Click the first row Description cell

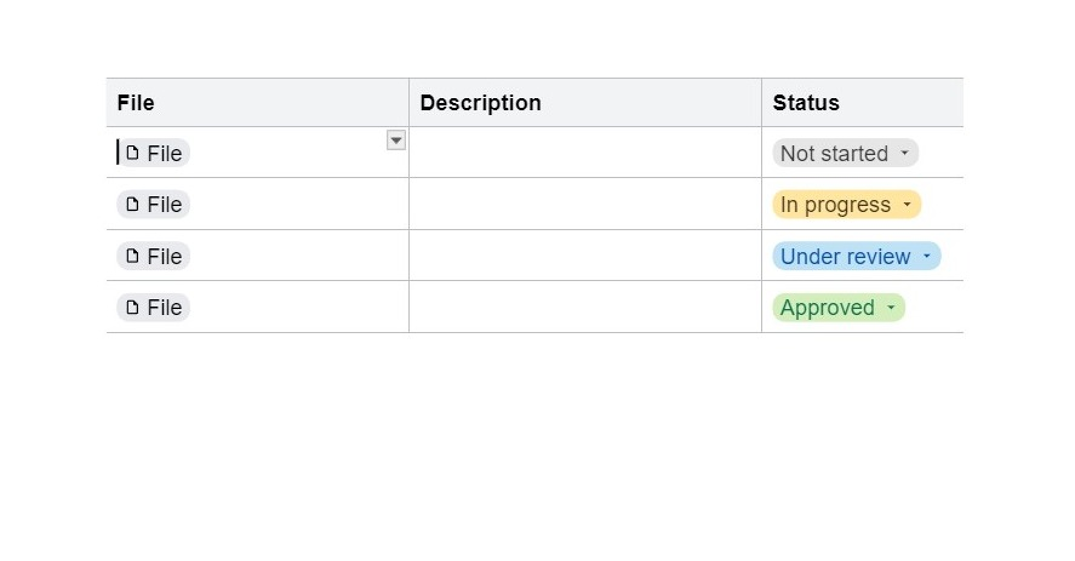[x=585, y=153]
